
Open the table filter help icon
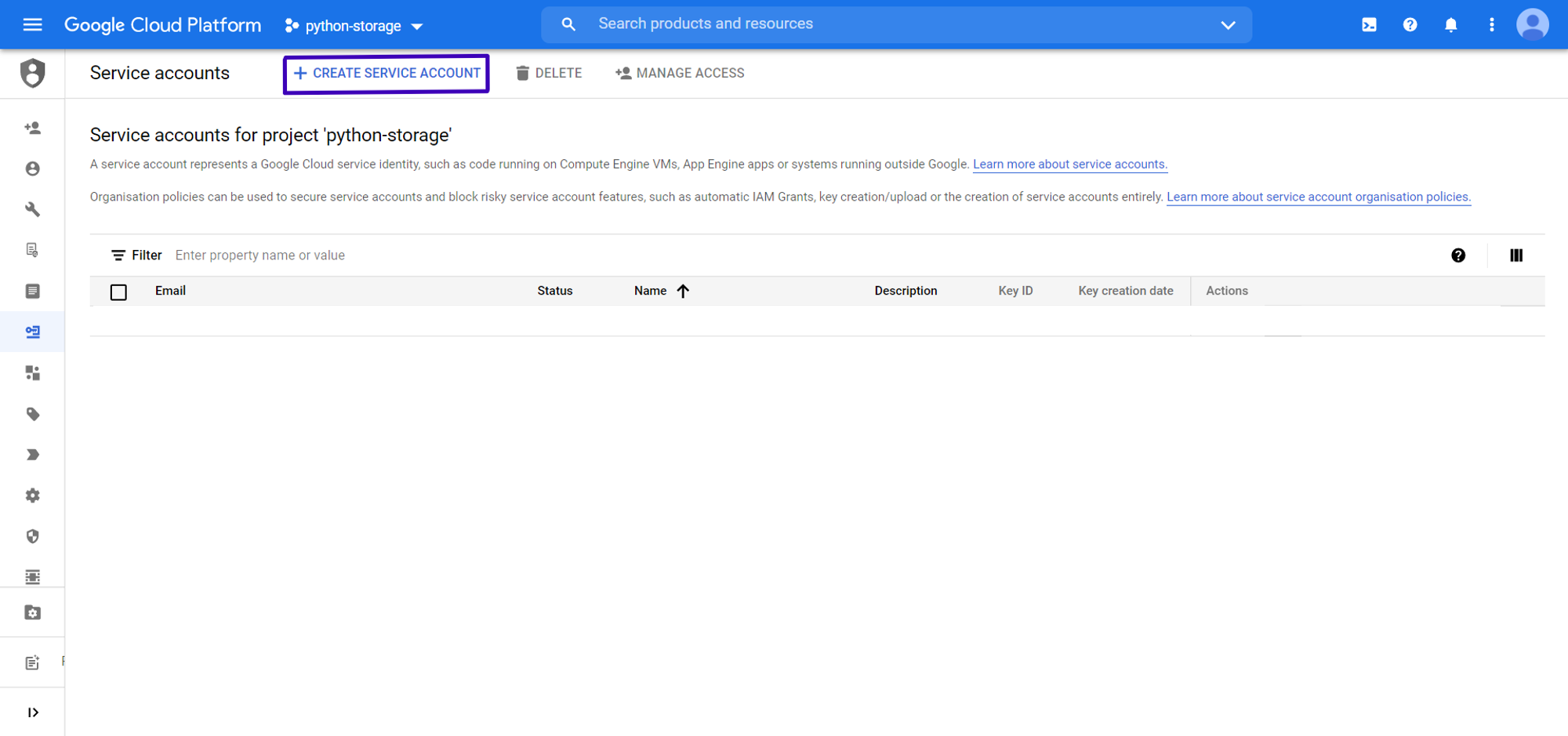1457,256
